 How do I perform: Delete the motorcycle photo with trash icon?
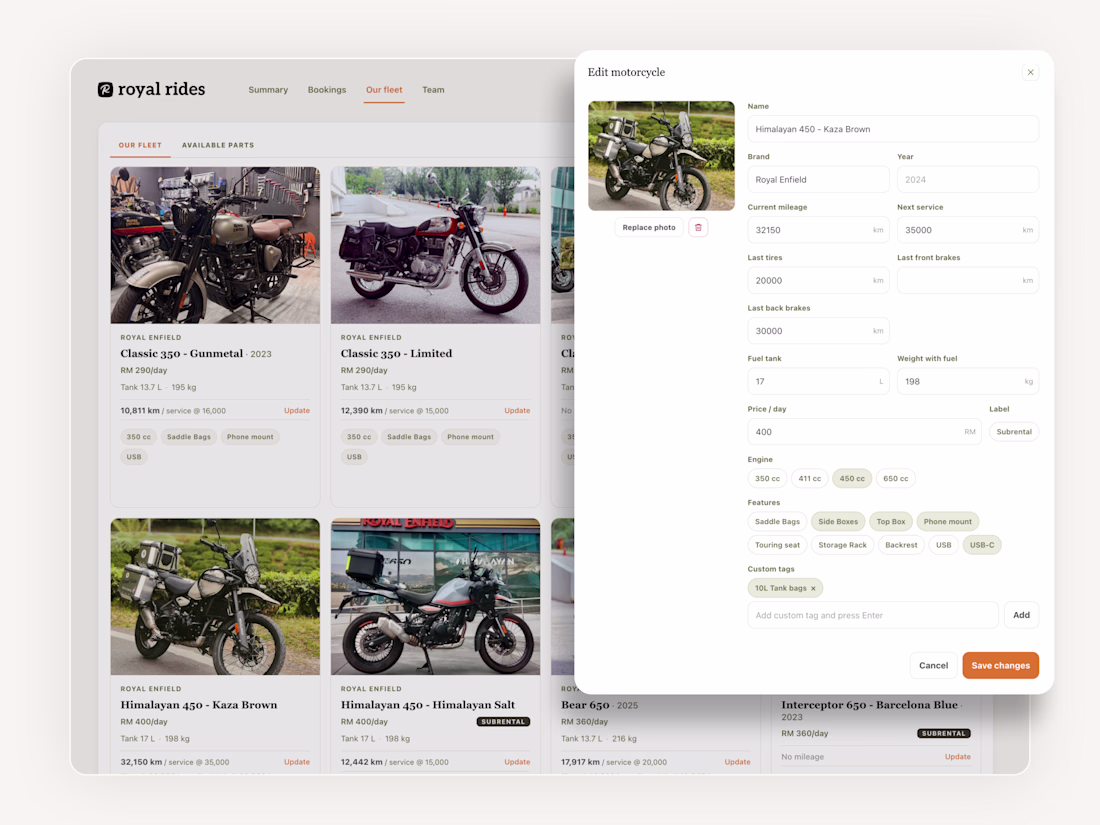(x=698, y=227)
